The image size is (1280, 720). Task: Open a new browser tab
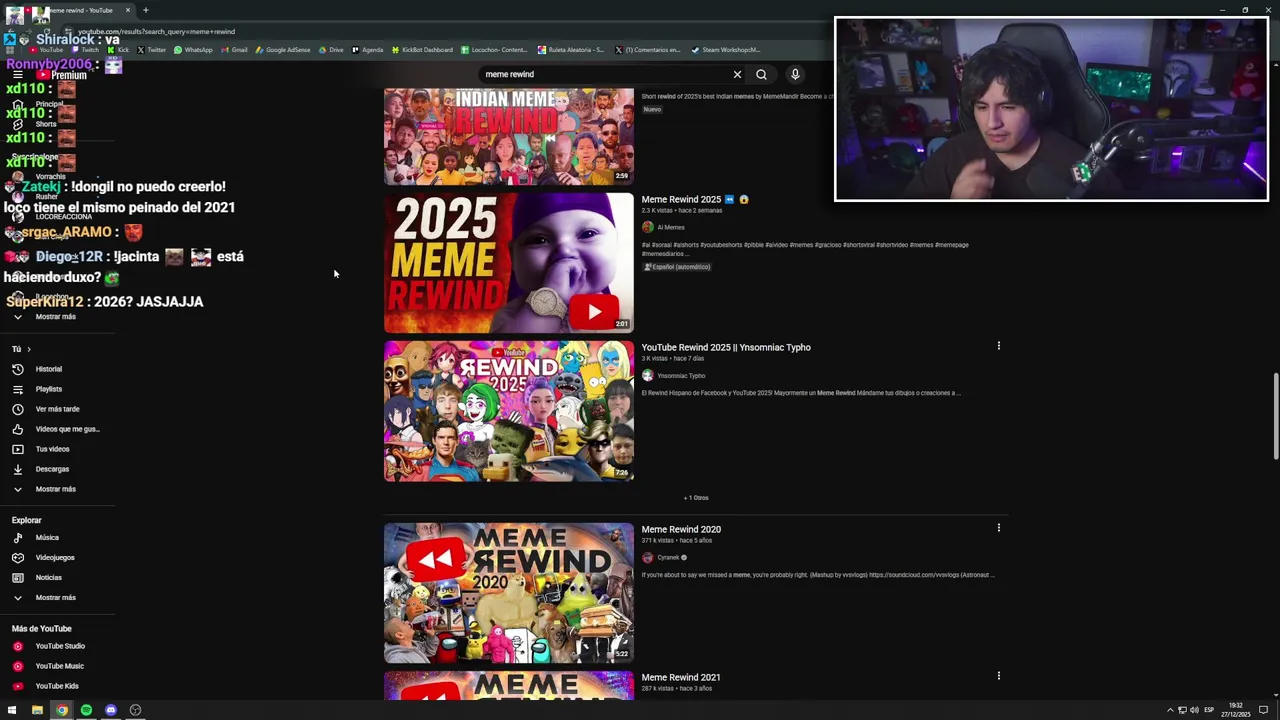(145, 10)
